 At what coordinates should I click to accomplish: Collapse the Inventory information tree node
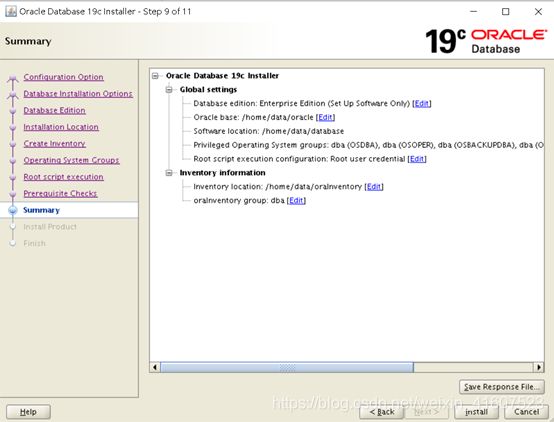pyautogui.click(x=169, y=173)
